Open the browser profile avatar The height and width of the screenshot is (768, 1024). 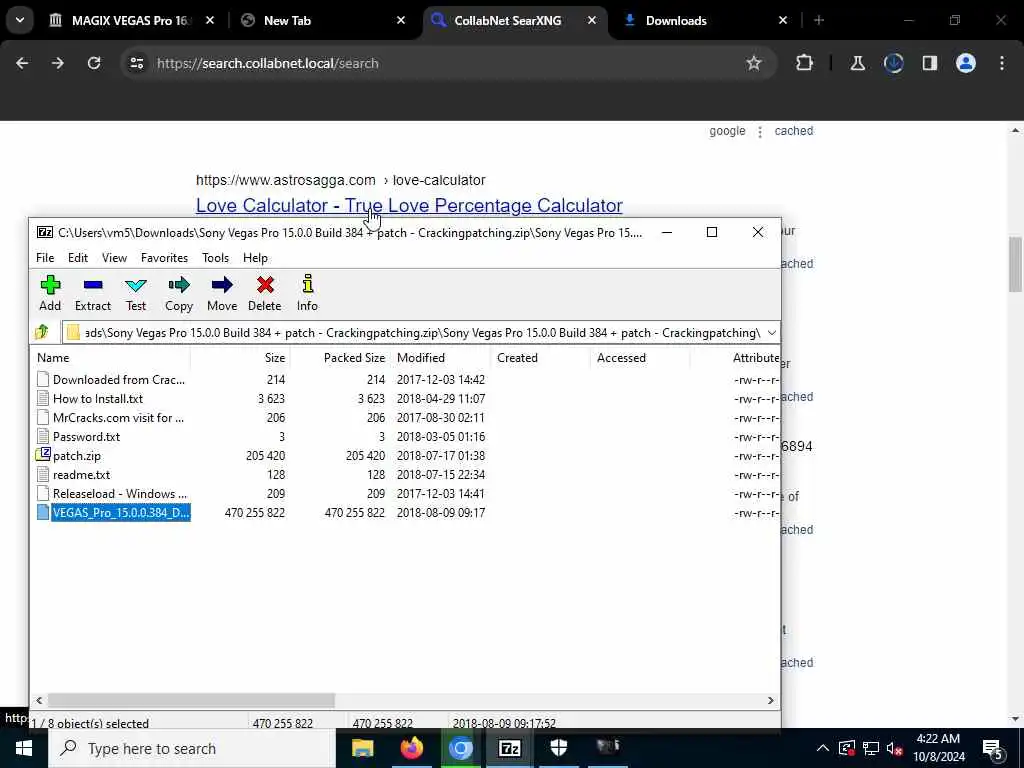point(965,63)
